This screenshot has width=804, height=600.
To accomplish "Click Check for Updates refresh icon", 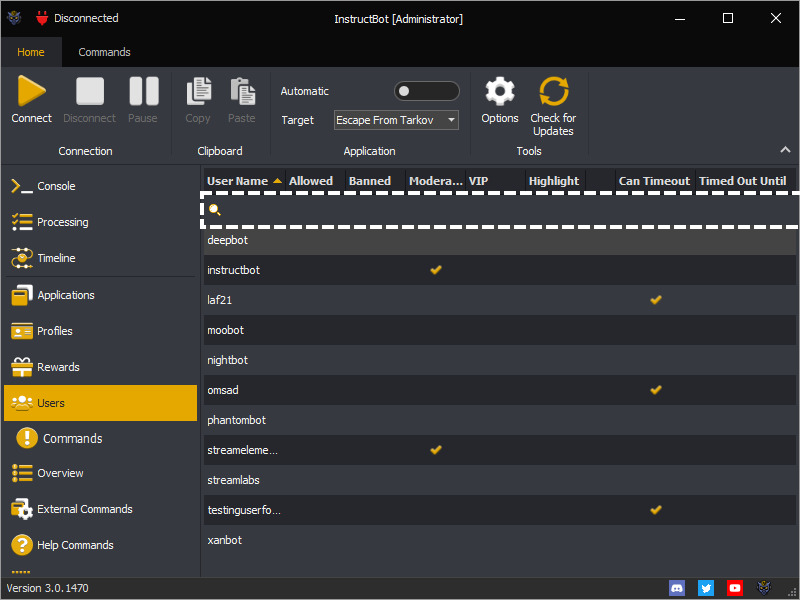I will click(x=554, y=91).
